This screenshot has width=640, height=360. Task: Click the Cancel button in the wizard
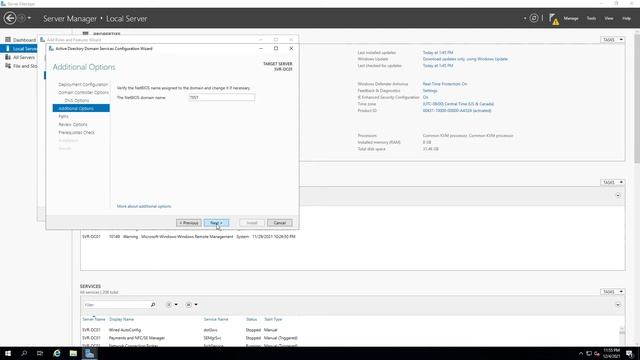point(280,223)
